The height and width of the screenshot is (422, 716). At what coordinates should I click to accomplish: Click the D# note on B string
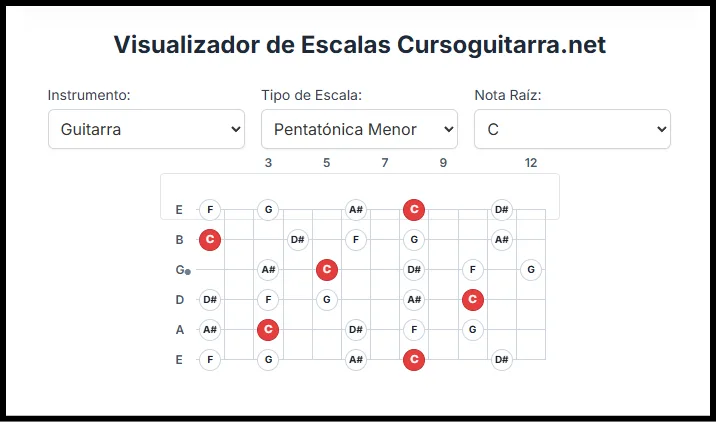pyautogui.click(x=297, y=240)
